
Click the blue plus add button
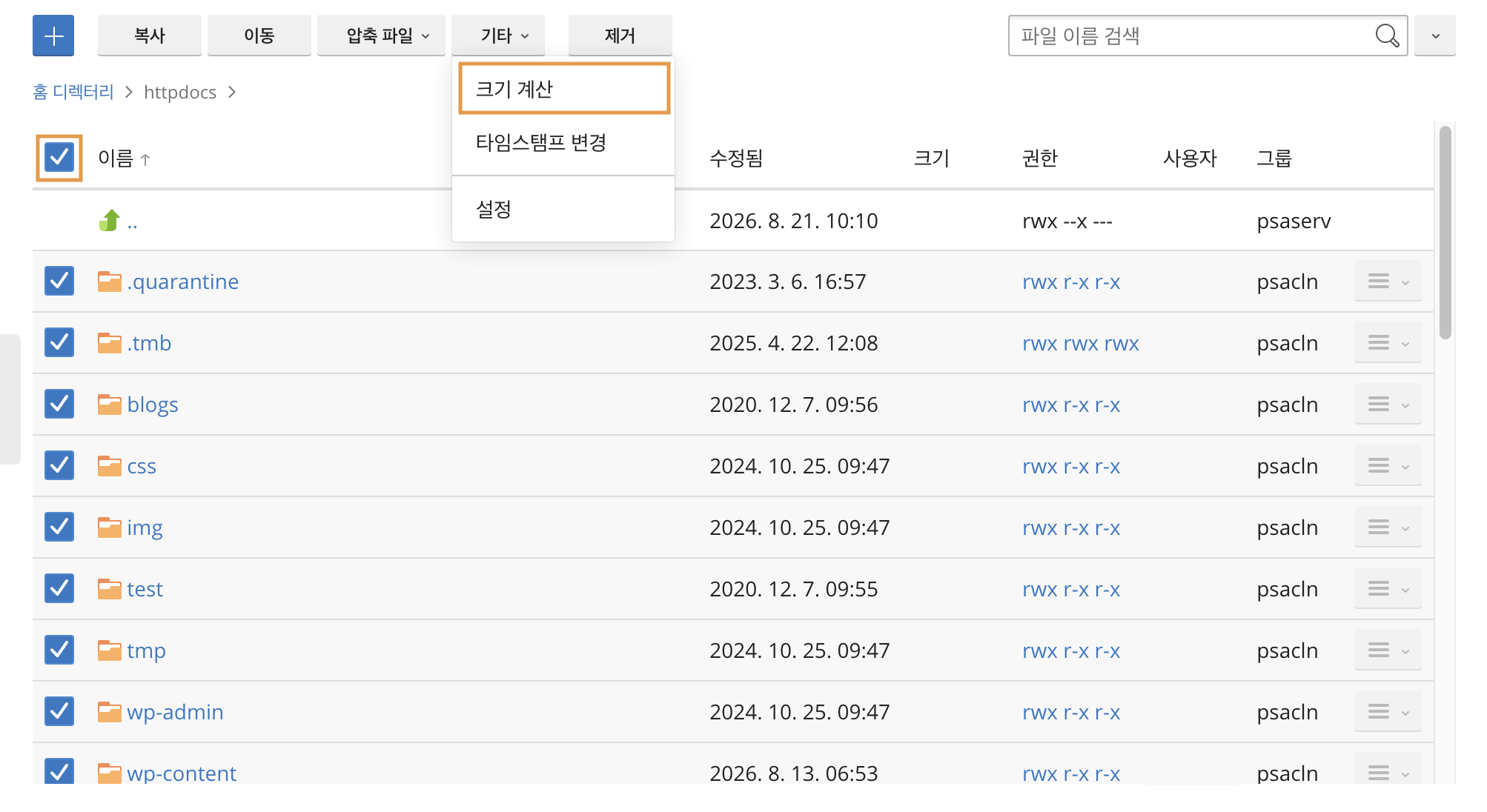coord(53,36)
